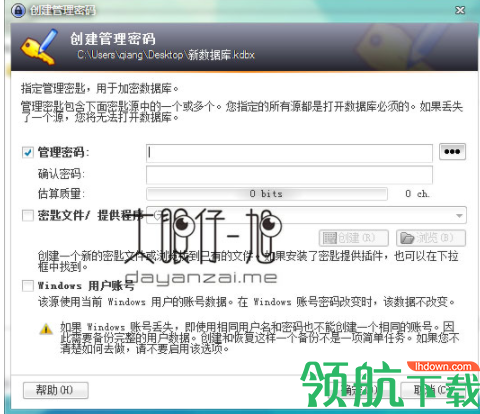This screenshot has height=414, width=480.
Task: Toggle the 管理密码 checkbox
Action: (x=28, y=153)
